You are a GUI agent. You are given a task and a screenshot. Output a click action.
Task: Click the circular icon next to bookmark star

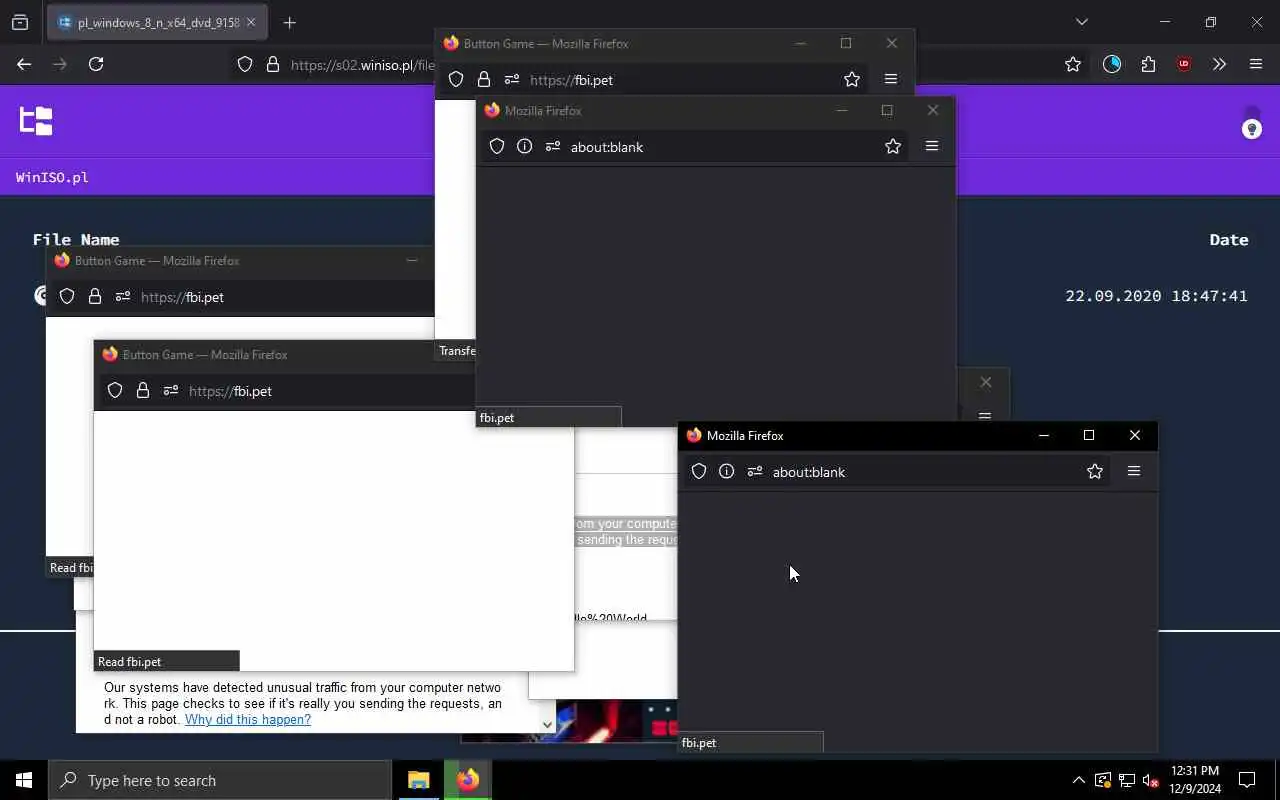point(1112,64)
